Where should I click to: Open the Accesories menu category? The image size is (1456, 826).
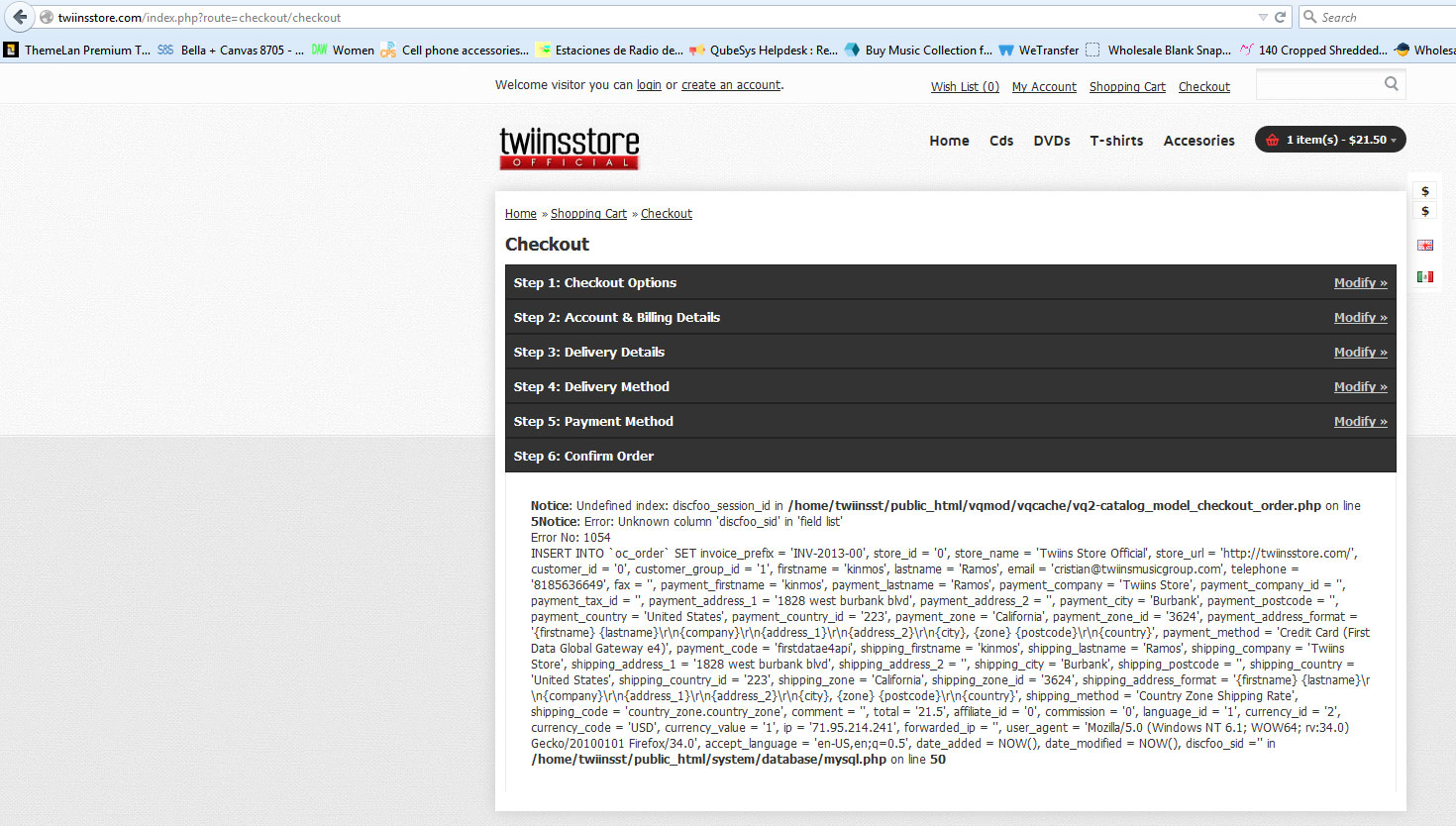pos(1198,141)
